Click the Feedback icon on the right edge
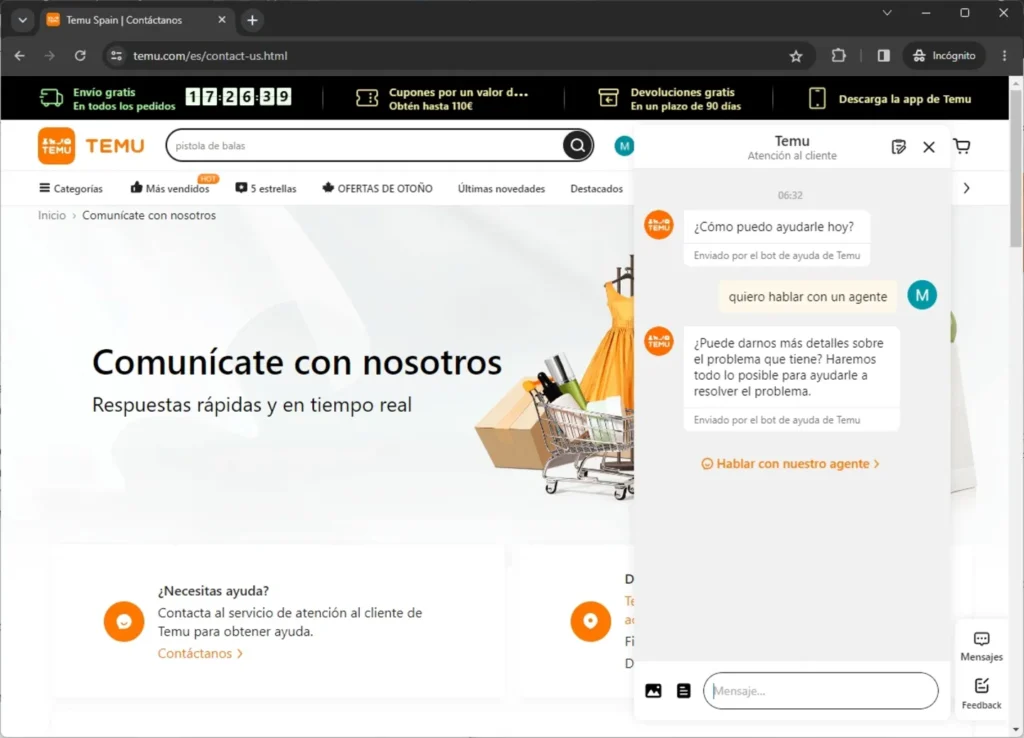 point(981,692)
